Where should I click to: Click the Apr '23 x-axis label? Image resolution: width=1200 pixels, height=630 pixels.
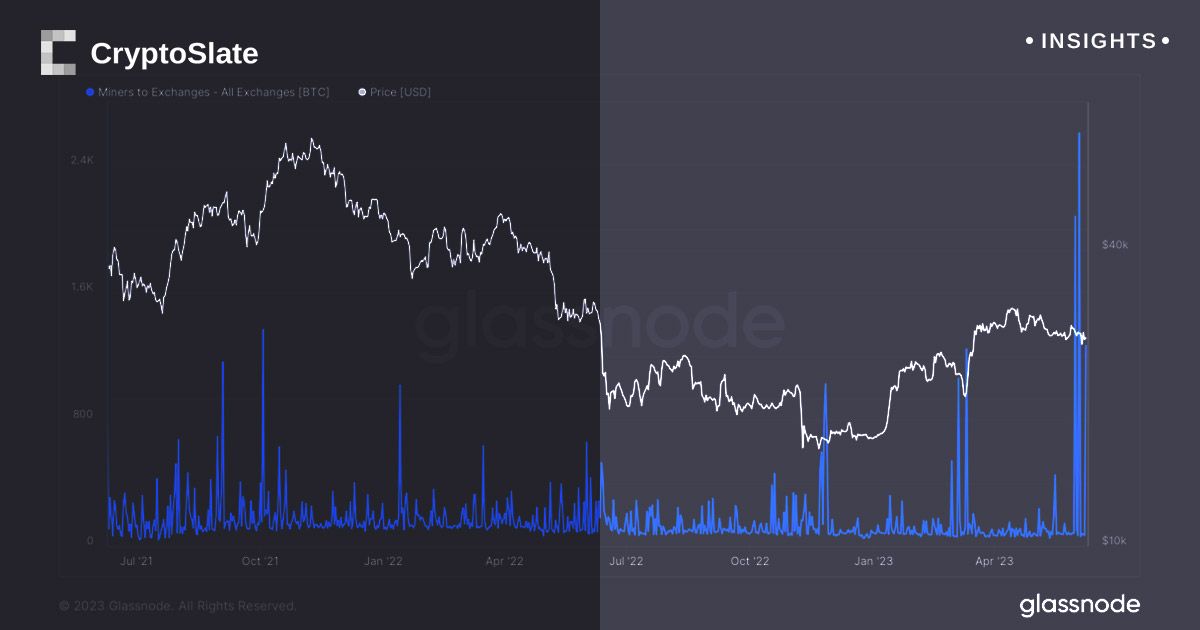[993, 561]
